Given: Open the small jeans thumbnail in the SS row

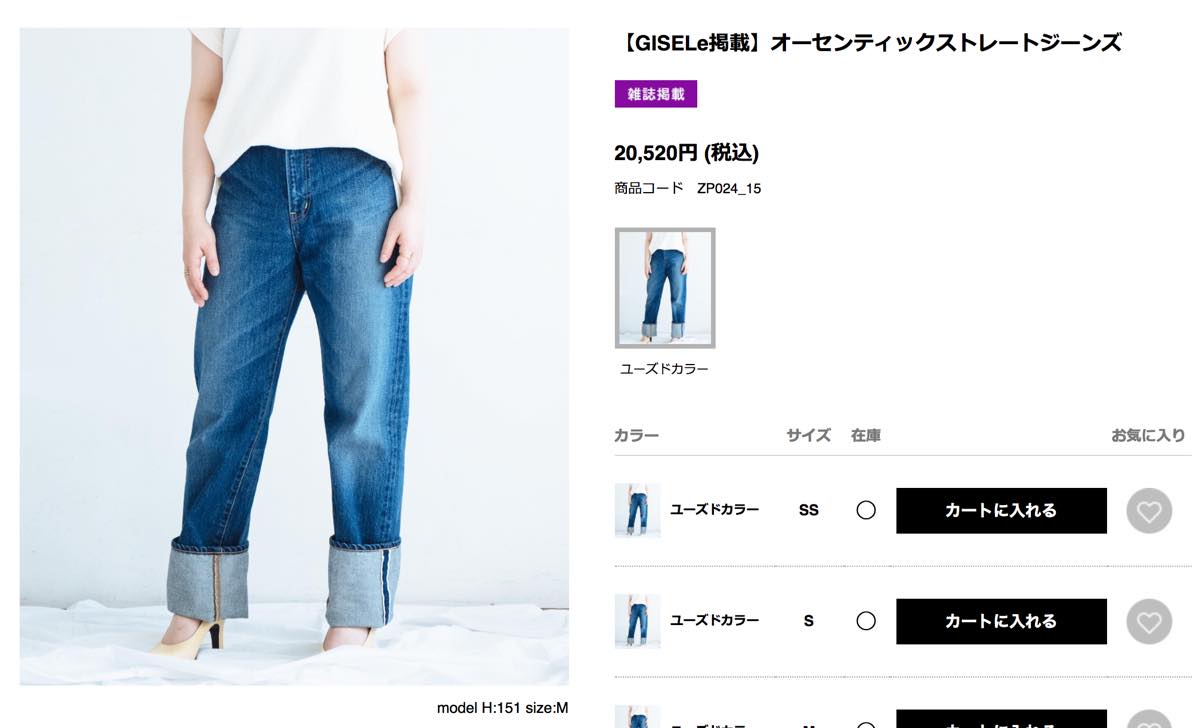Looking at the screenshot, I should coord(637,510).
